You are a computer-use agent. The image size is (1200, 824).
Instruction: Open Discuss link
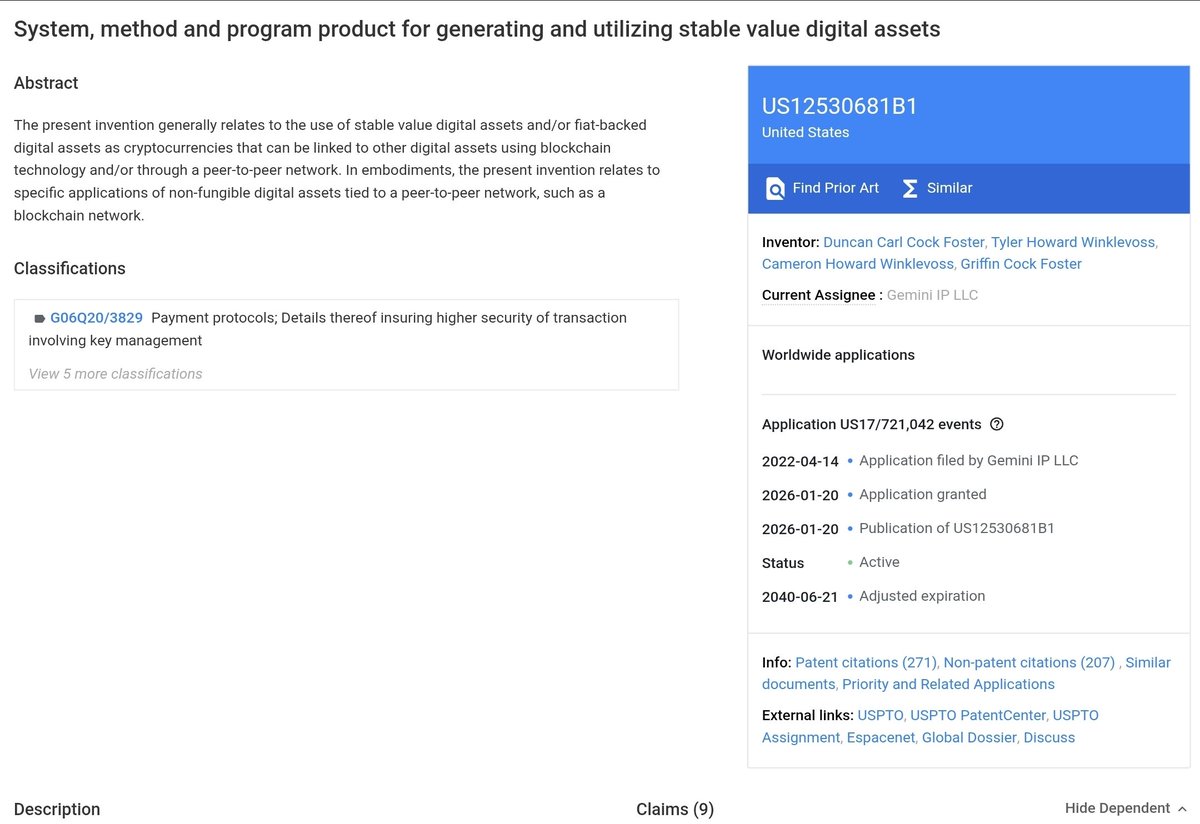1049,737
